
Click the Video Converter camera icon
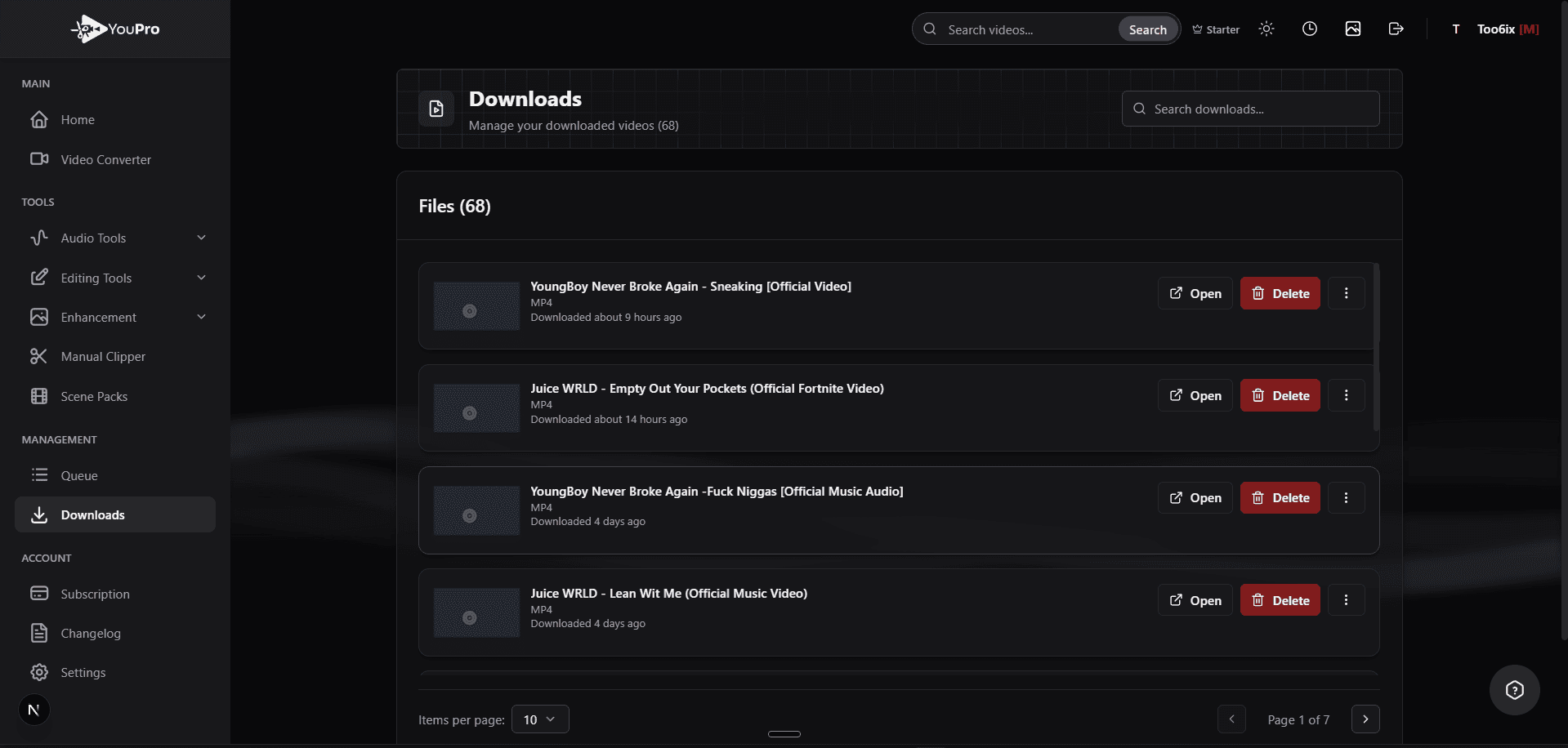[39, 158]
